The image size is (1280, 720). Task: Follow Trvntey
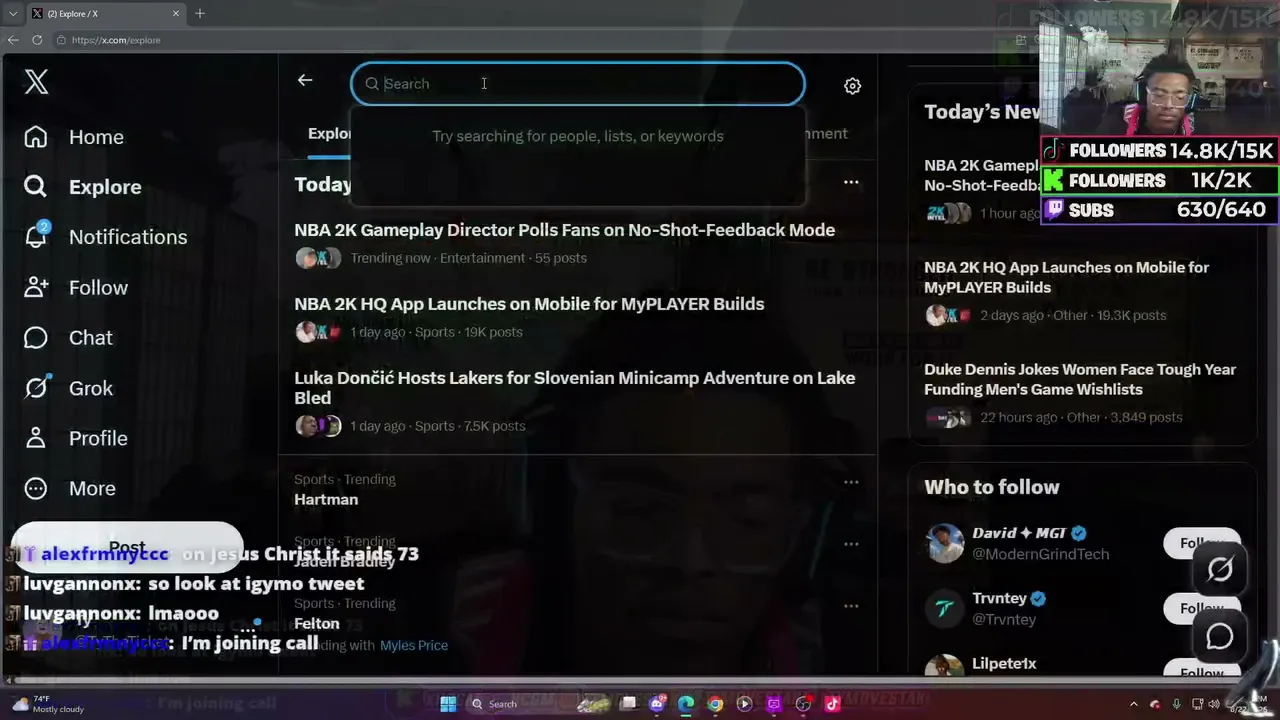(1202, 608)
